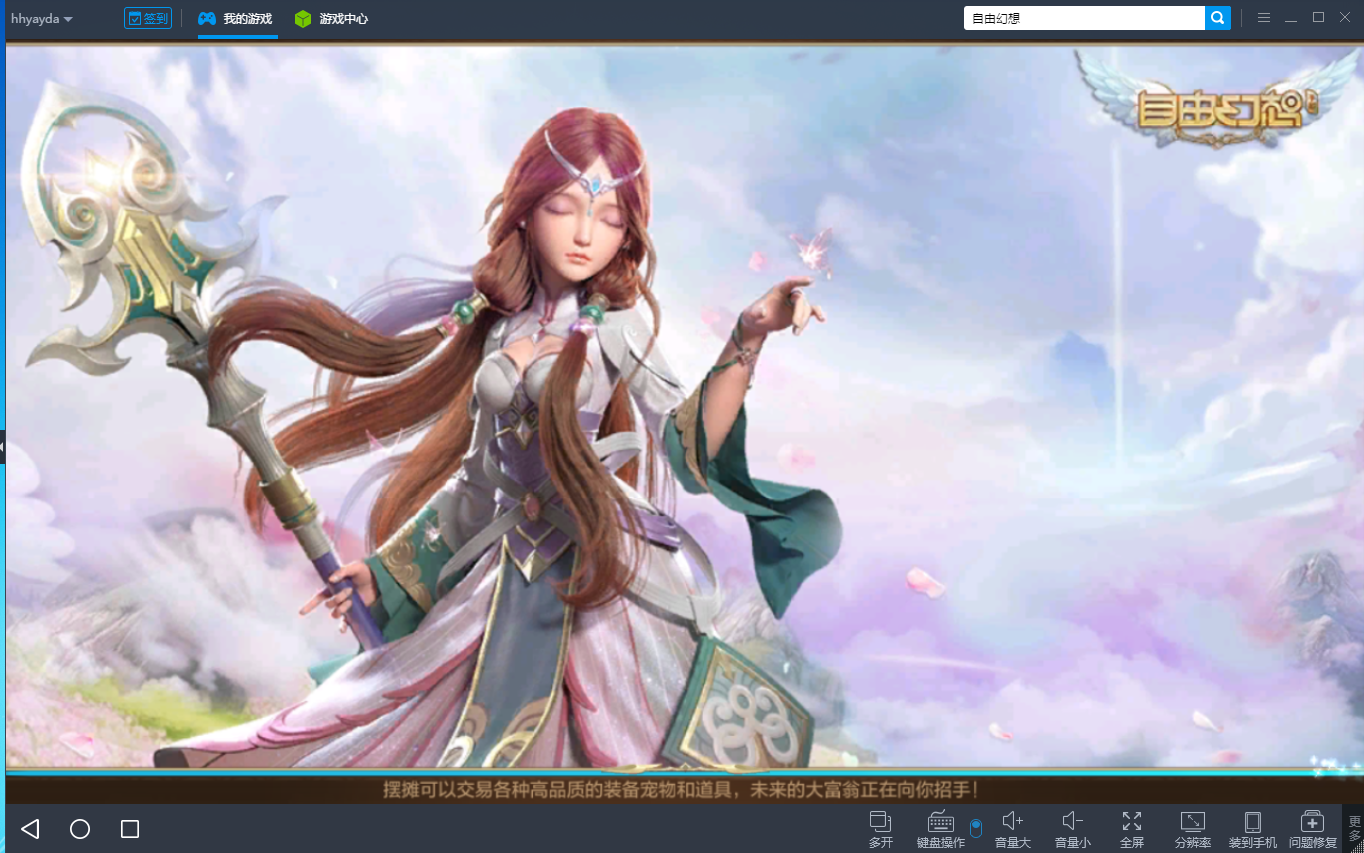Viewport: 1364px width, 853px height.
Task: Close the emulator window
Action: [1345, 18]
